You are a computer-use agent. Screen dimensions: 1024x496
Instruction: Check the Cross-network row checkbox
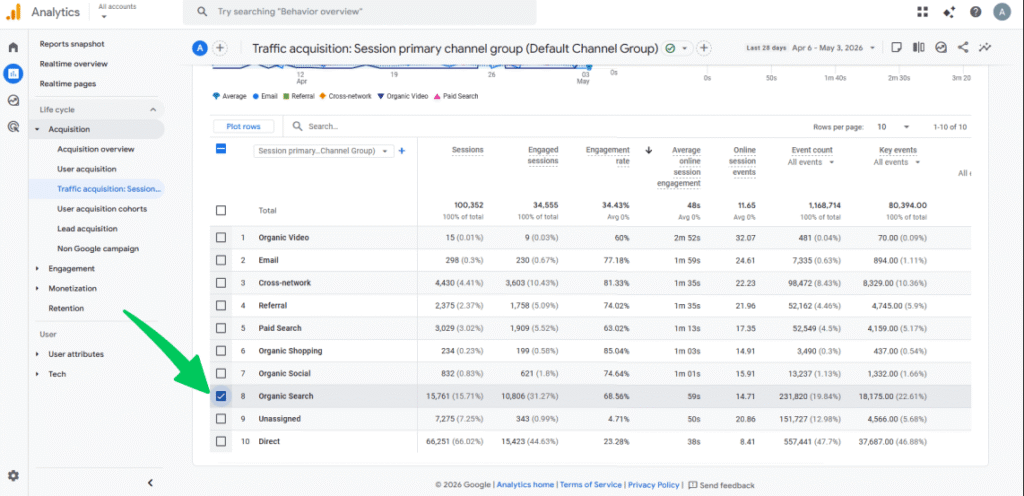[221, 283]
